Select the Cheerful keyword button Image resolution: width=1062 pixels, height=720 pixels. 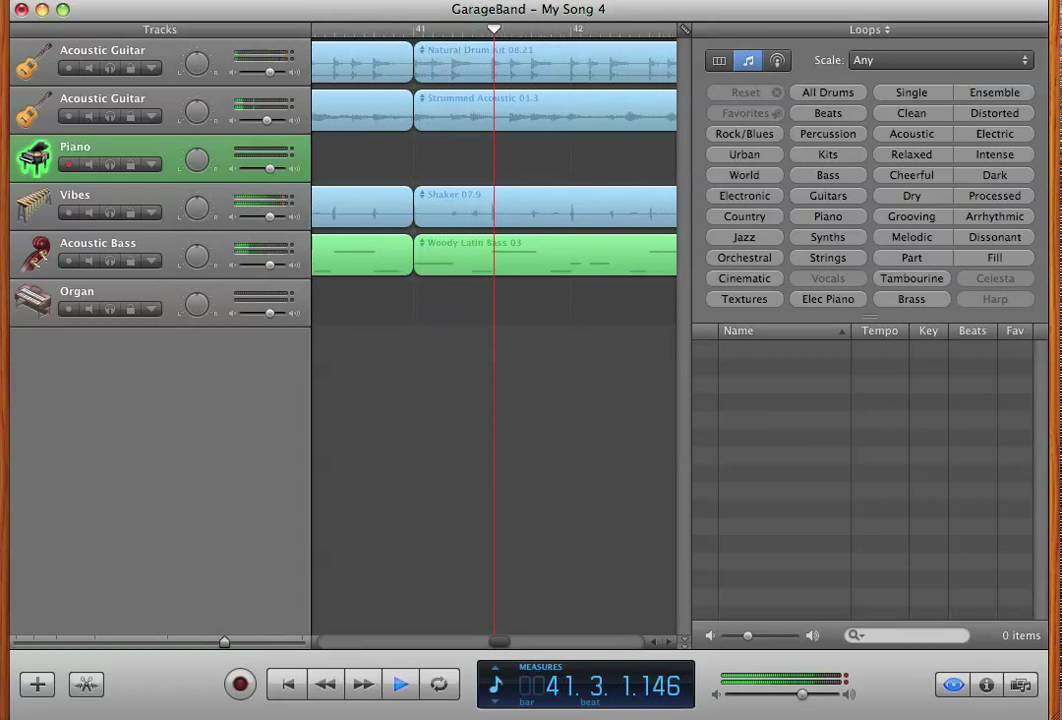click(912, 175)
